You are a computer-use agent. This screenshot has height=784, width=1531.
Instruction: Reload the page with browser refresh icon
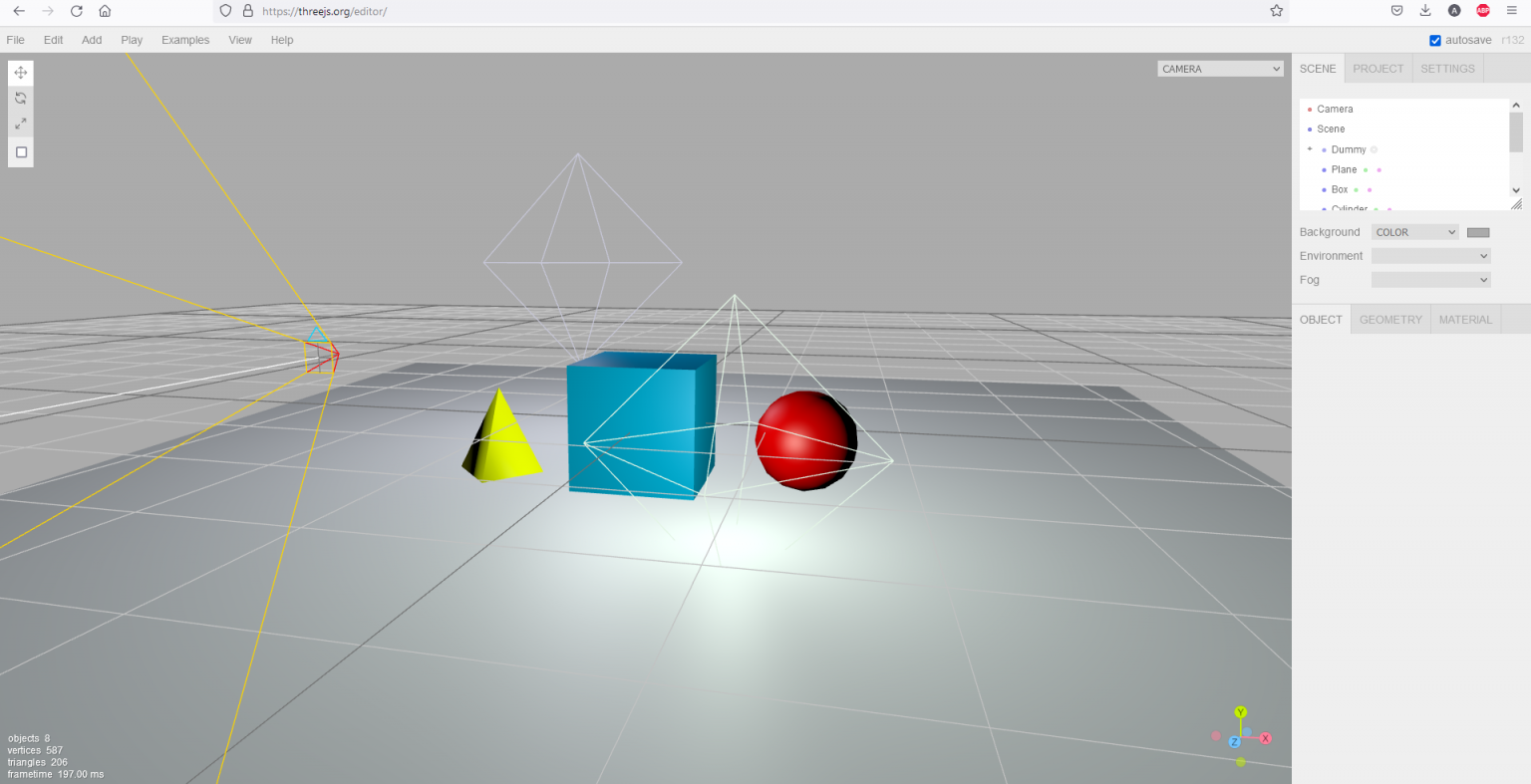pos(76,11)
